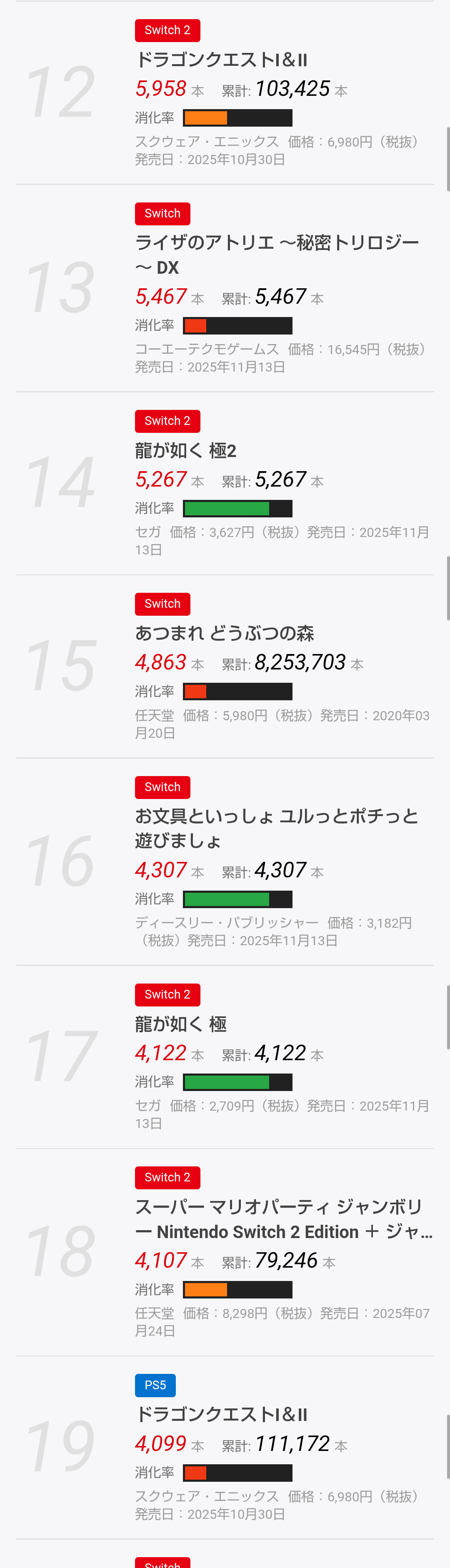This screenshot has width=450, height=1568.
Task: Click the rank number 17
Action: (x=61, y=1056)
